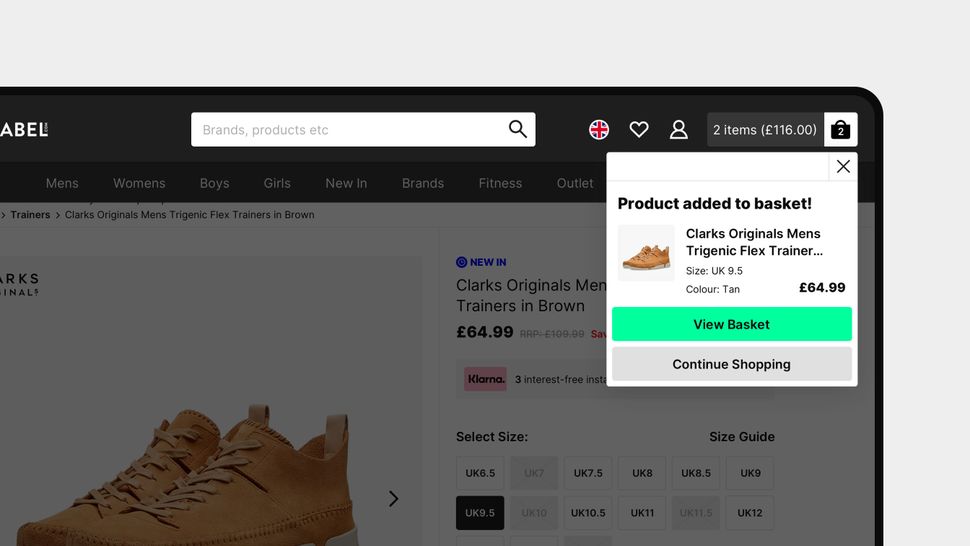970x546 pixels.
Task: Select size UK12
Action: [750, 513]
